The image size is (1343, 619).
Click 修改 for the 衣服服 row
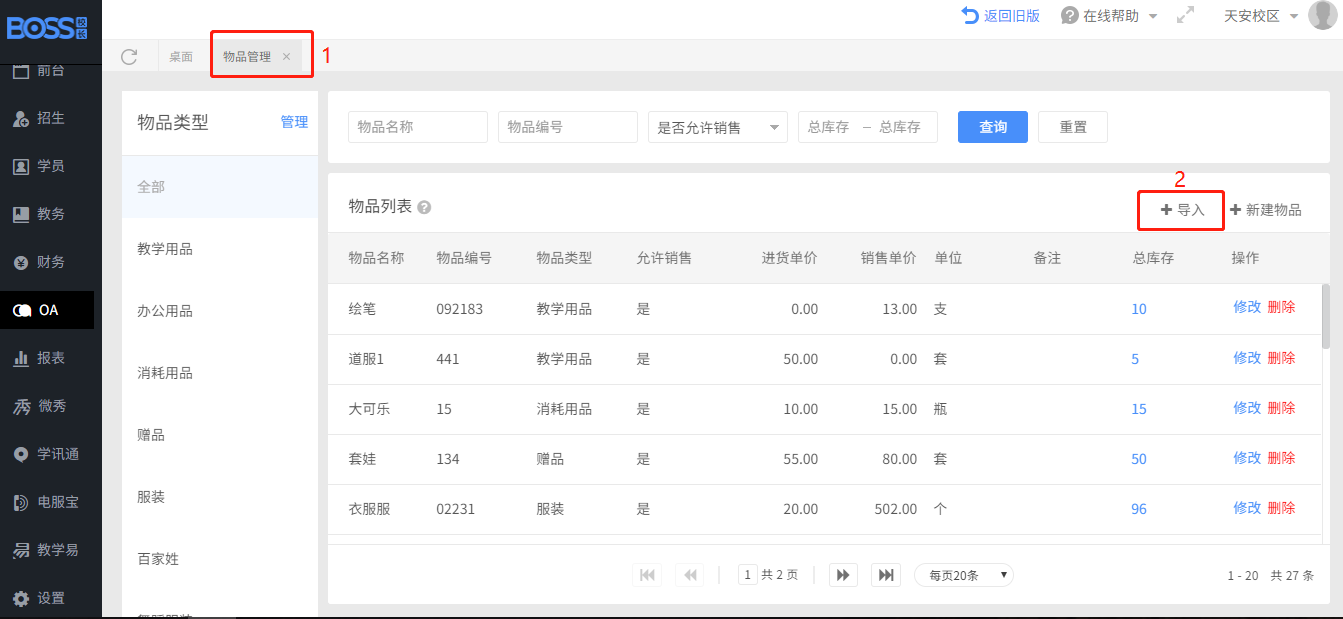click(x=1247, y=507)
